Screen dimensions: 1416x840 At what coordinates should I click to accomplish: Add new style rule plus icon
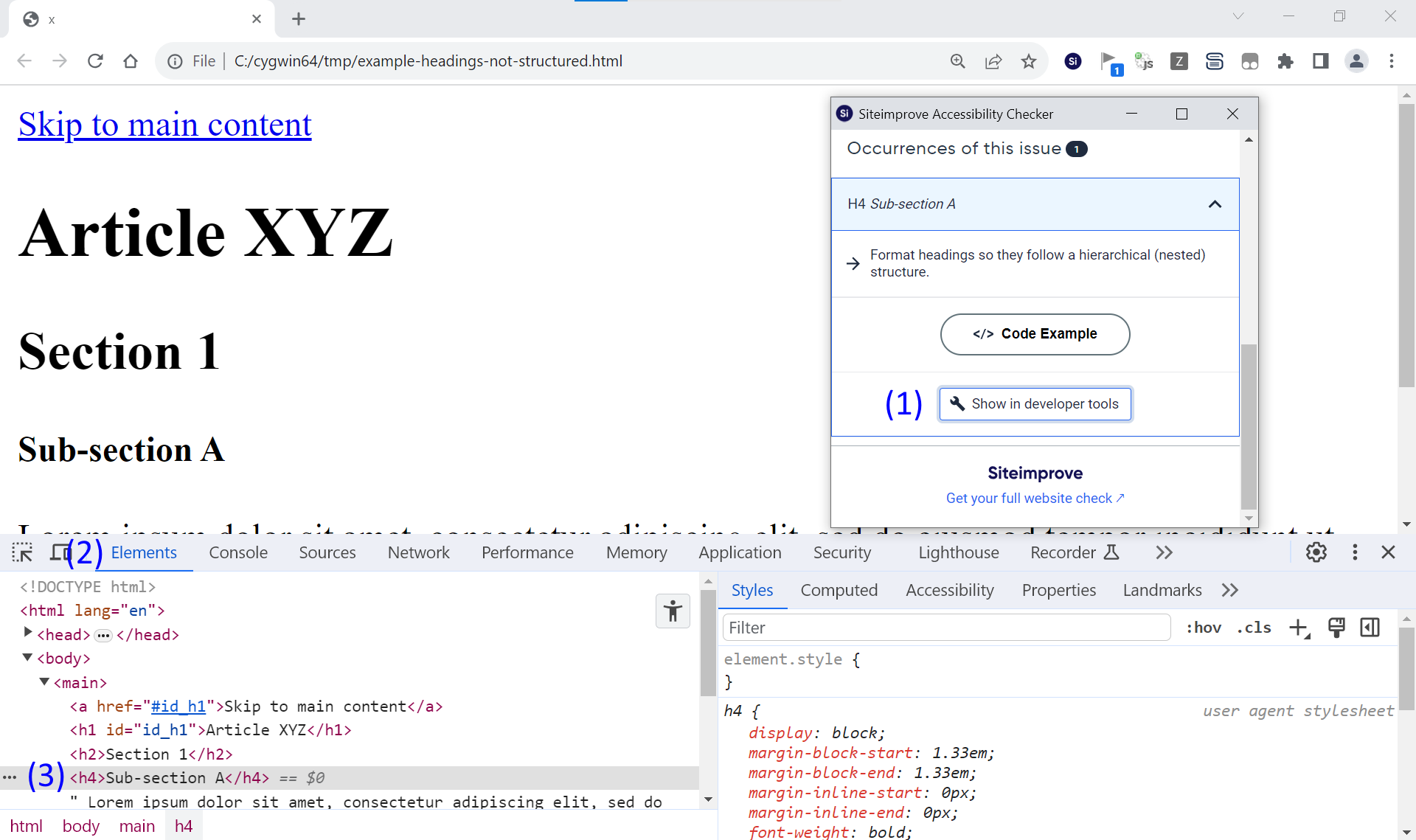pyautogui.click(x=1299, y=628)
